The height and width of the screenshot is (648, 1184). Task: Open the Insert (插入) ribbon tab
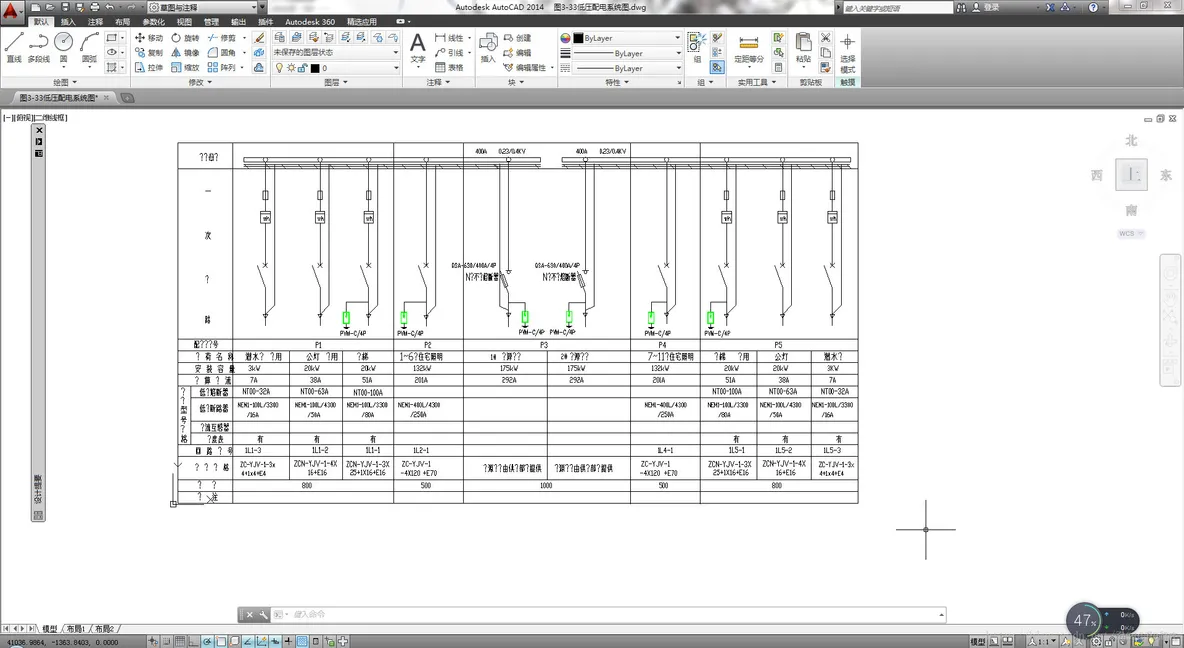click(x=68, y=22)
